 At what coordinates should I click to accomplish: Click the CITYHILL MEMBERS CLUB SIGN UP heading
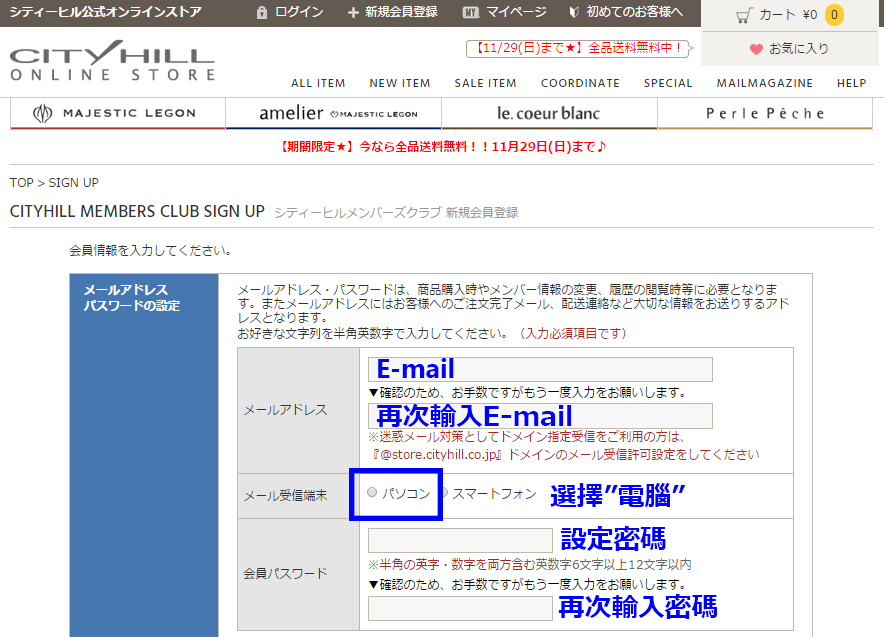pos(137,211)
